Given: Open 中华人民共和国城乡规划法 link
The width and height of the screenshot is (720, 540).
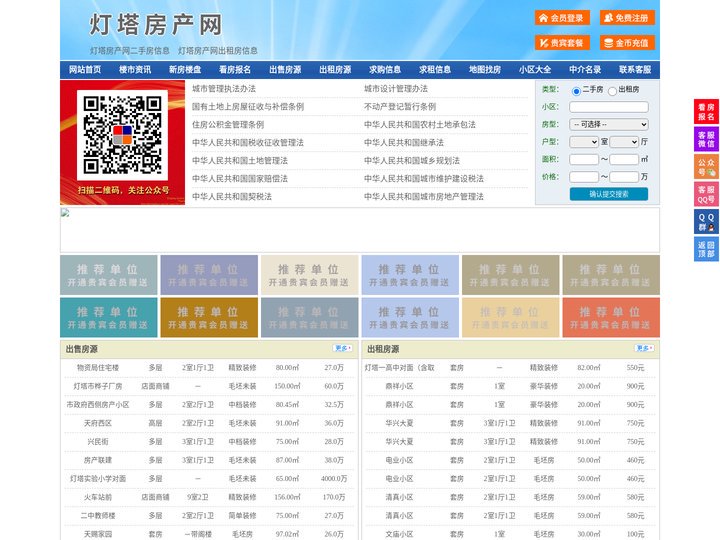Looking at the screenshot, I should (412, 160).
